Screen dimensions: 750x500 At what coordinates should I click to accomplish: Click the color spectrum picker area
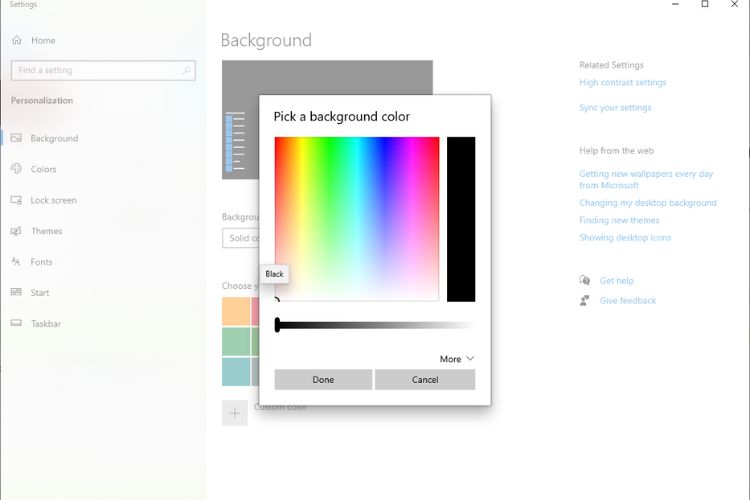tap(357, 219)
